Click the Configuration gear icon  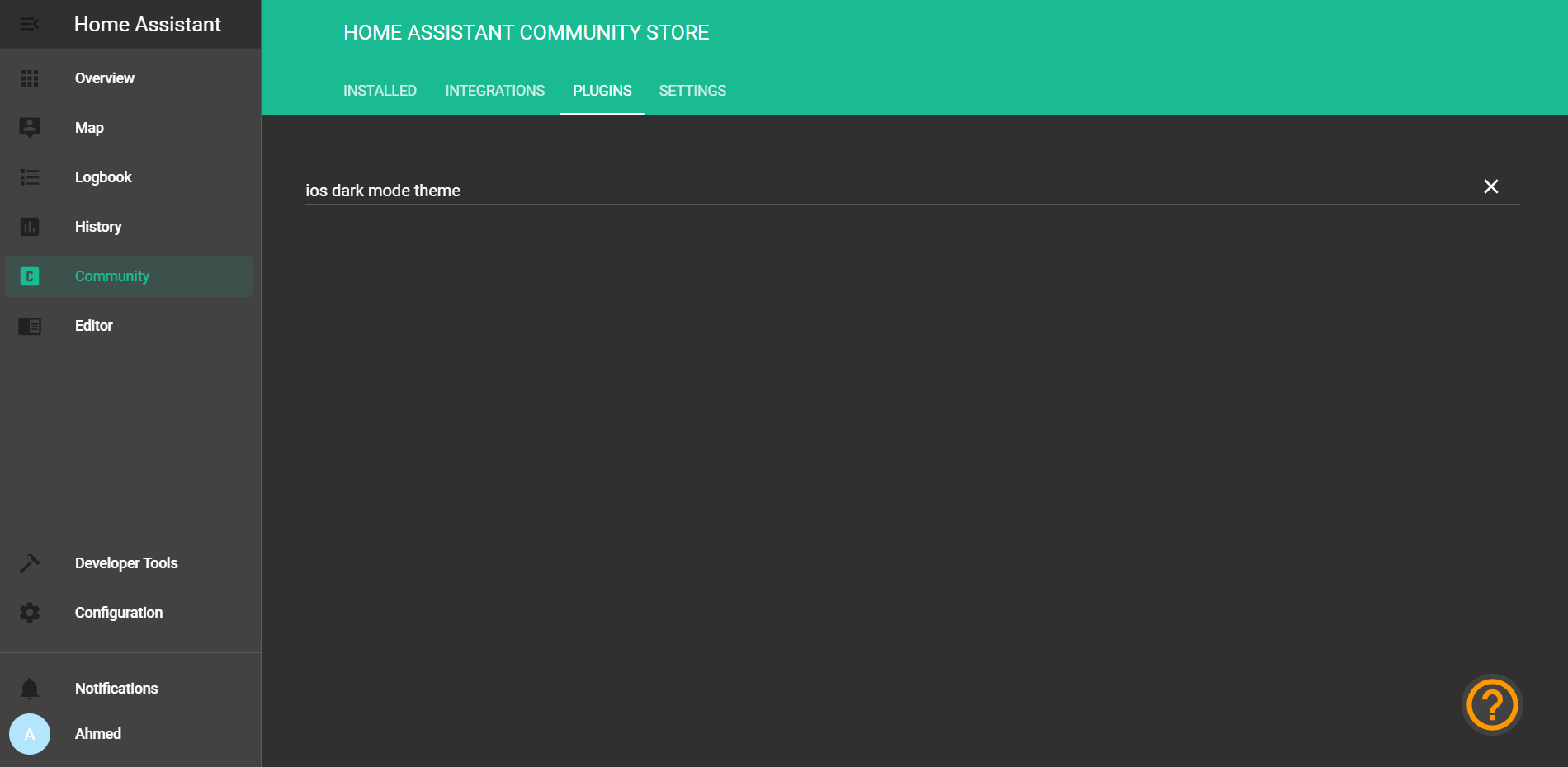(30, 613)
